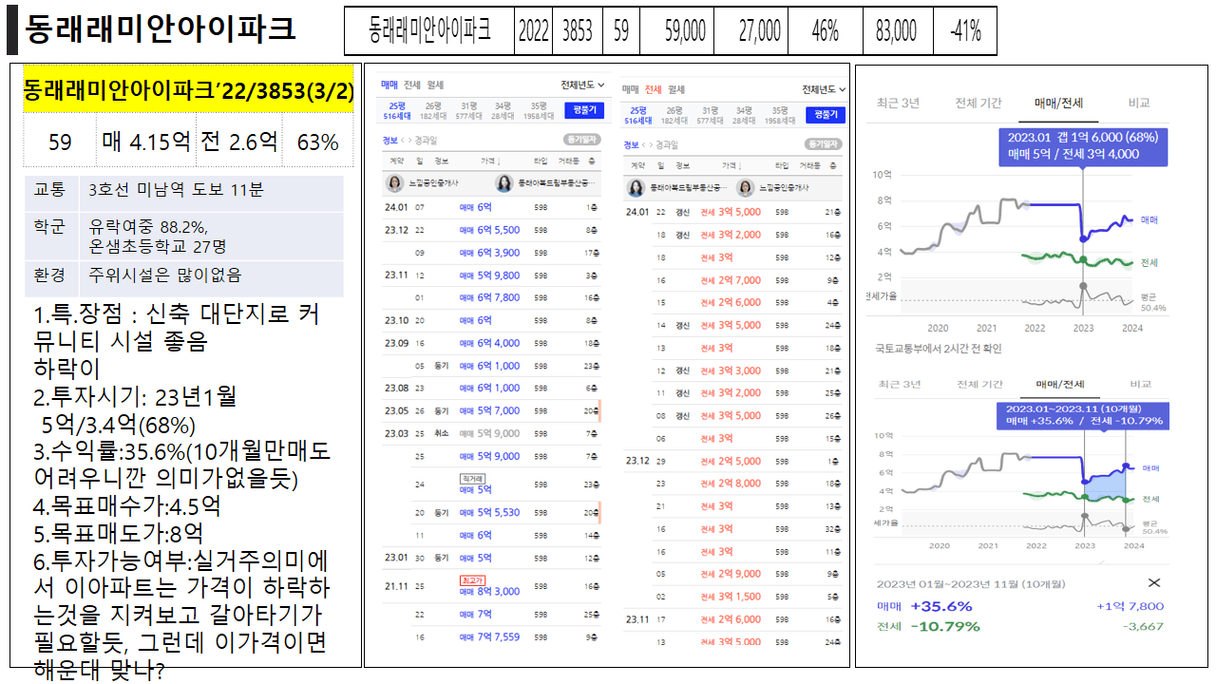Image resolution: width=1216 pixels, height=684 pixels.
Task: Click the 83,000 cell in the top table
Action: (897, 32)
